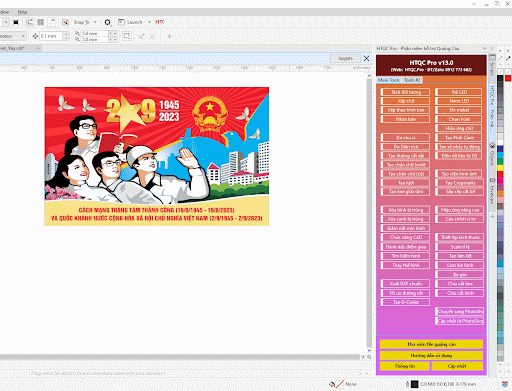
Task: Click the nudge distance input field
Action: (51, 36)
